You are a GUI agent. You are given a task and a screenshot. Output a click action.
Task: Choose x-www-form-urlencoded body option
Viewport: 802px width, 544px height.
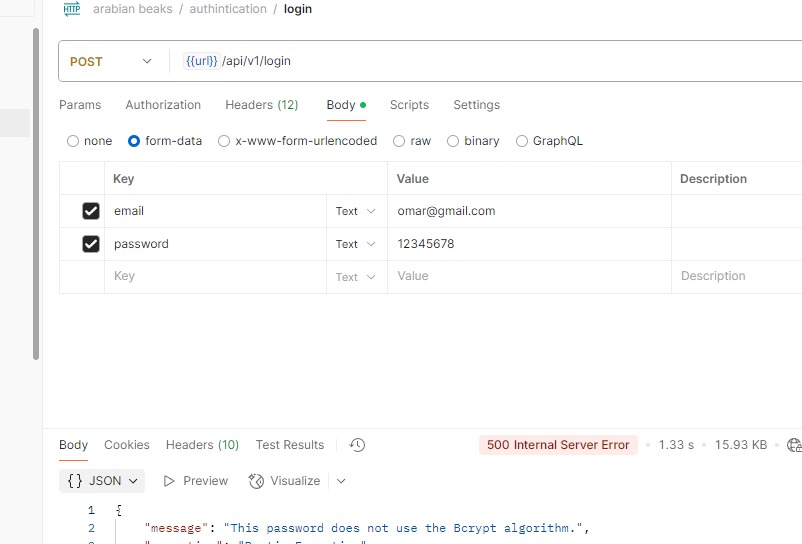click(224, 141)
